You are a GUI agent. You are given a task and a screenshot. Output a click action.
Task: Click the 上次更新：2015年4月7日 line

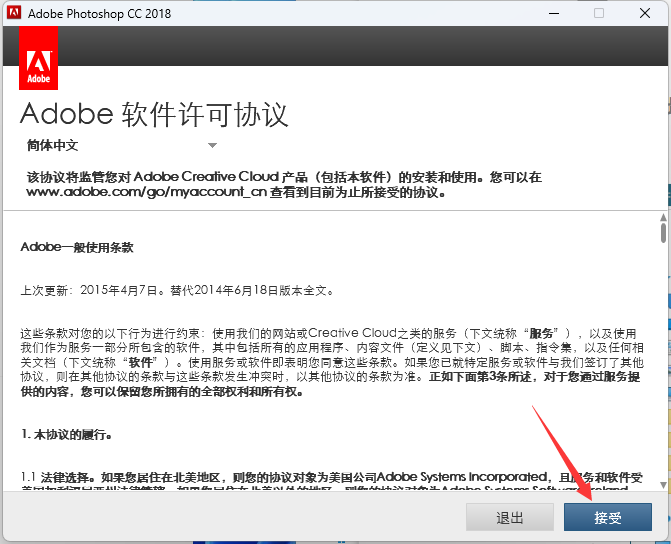pyautogui.click(x=177, y=291)
